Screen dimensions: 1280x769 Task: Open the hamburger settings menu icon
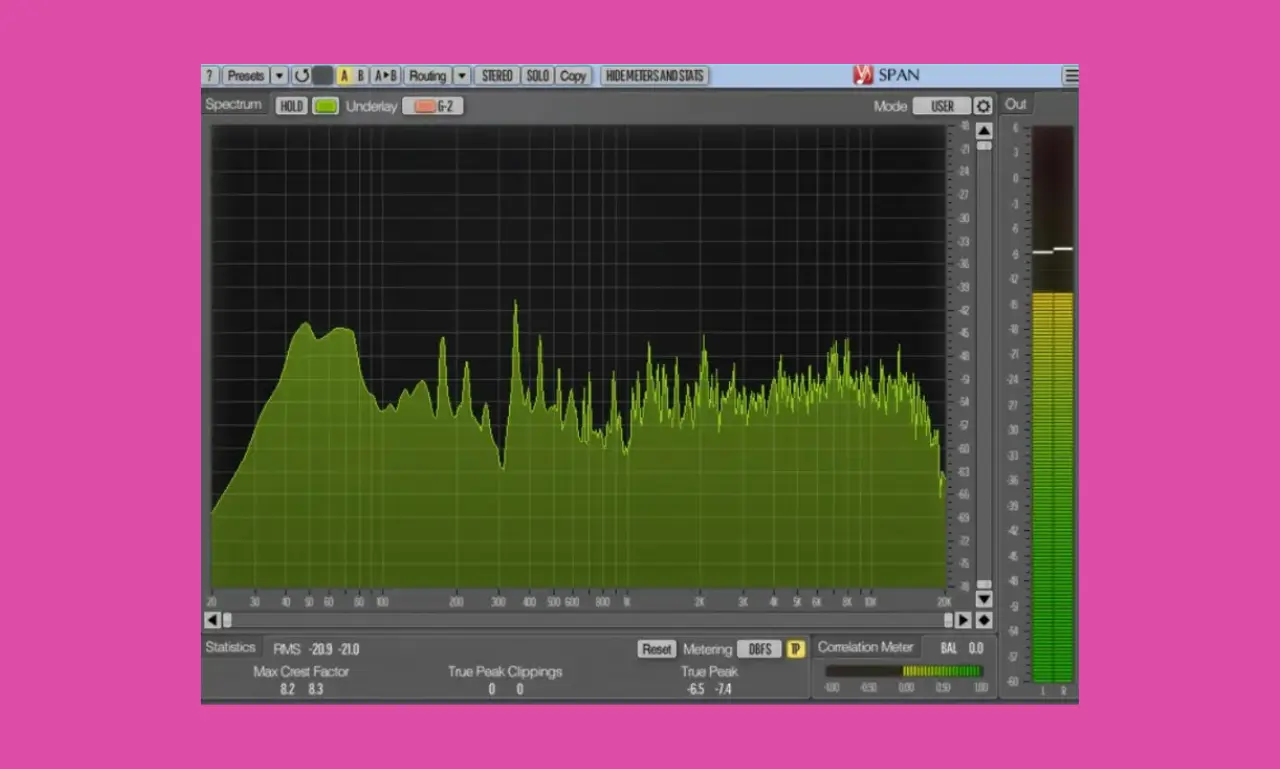click(x=1070, y=76)
